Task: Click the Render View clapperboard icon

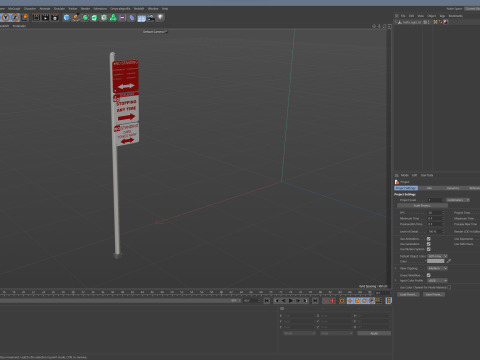Action: [x=36, y=18]
